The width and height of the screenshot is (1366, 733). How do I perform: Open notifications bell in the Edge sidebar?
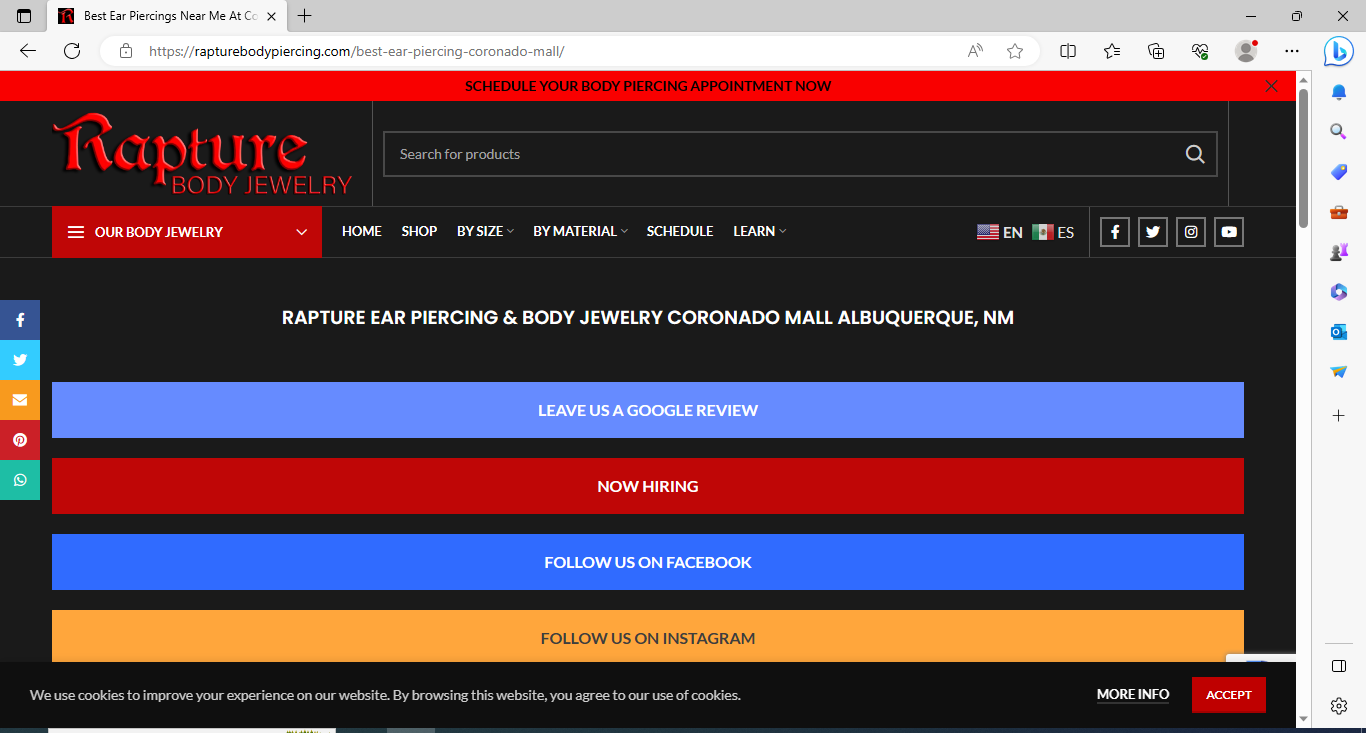tap(1339, 92)
